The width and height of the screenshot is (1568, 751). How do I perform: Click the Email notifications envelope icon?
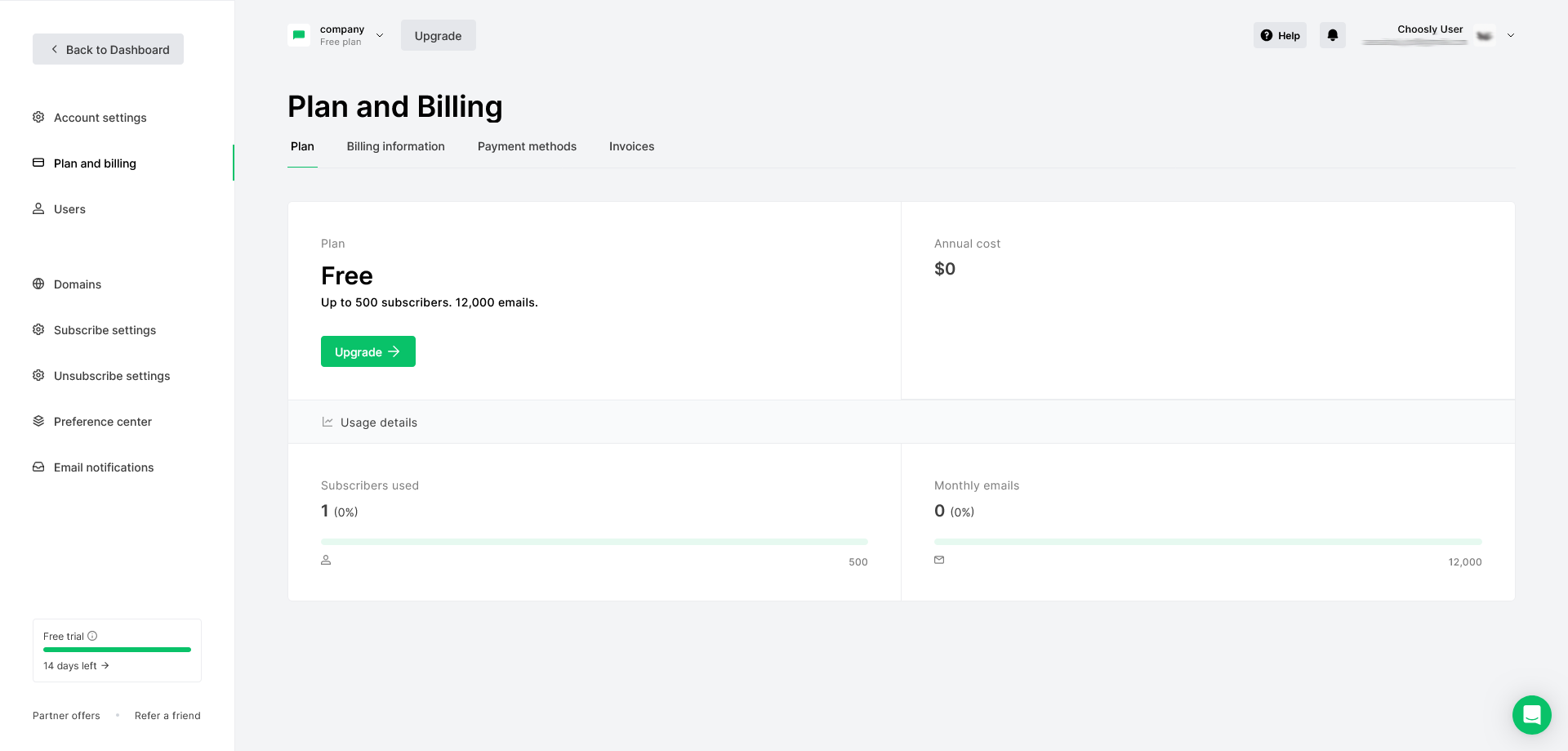(38, 467)
